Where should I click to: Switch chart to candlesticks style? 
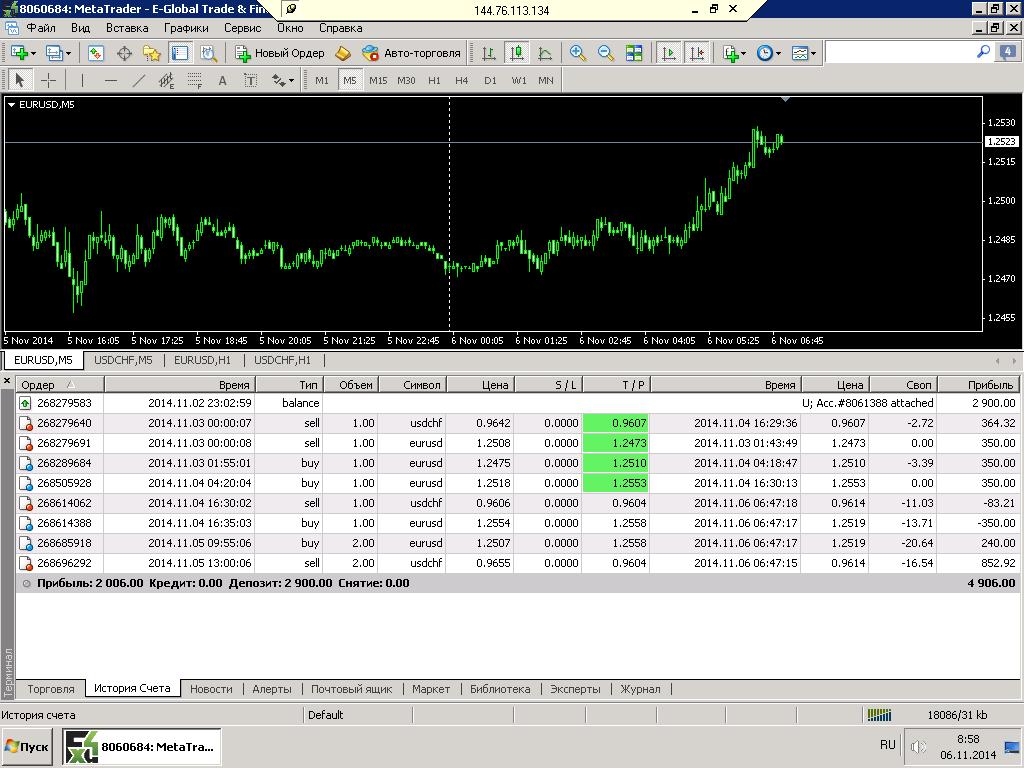coord(517,53)
